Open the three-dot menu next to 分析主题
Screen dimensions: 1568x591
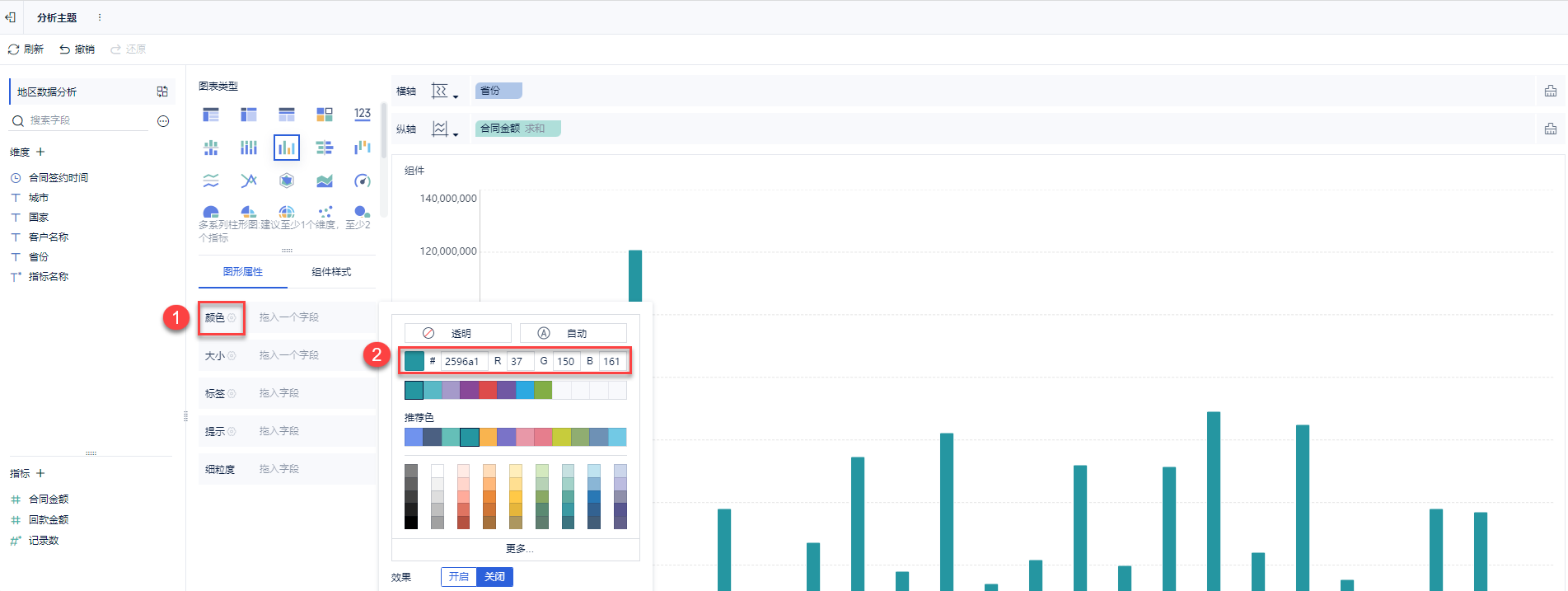[x=100, y=17]
